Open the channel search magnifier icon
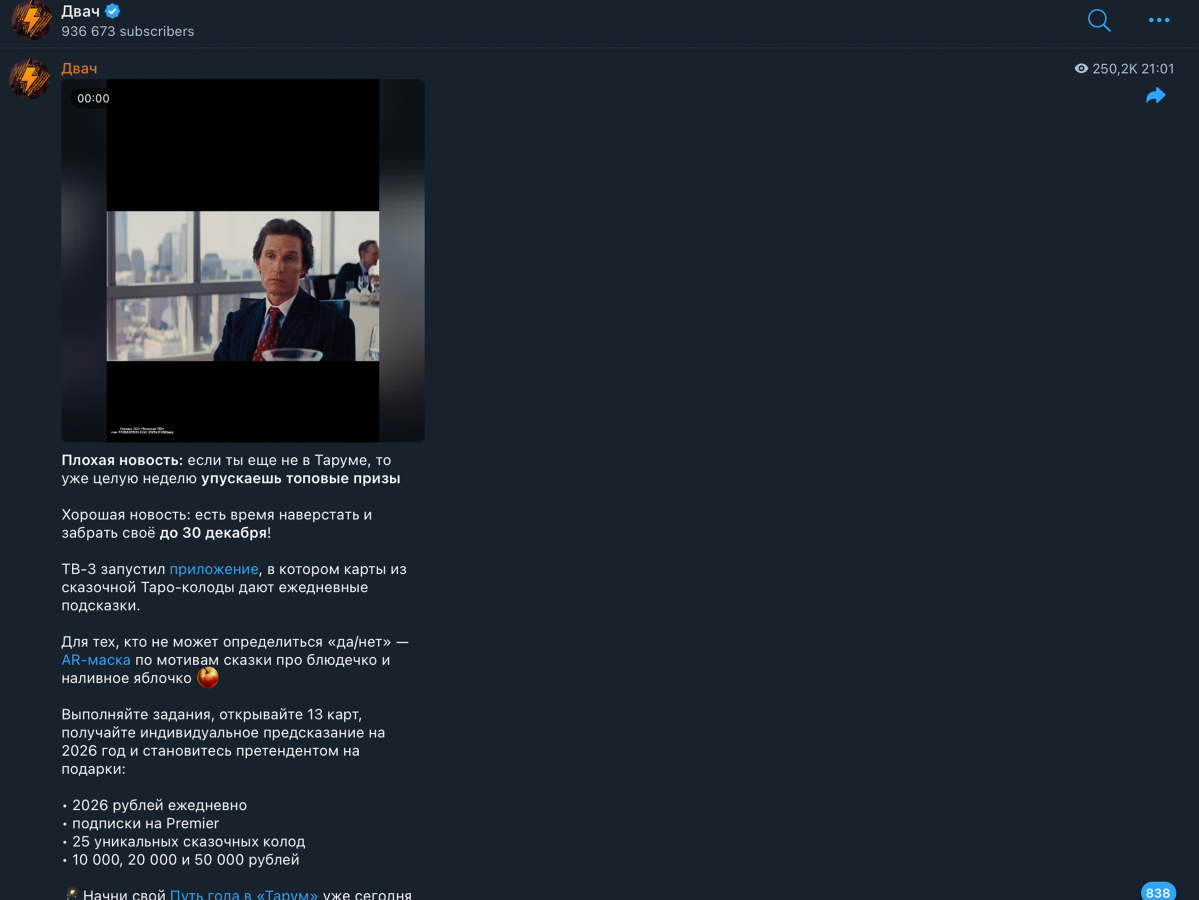The image size is (1199, 900). click(1099, 20)
